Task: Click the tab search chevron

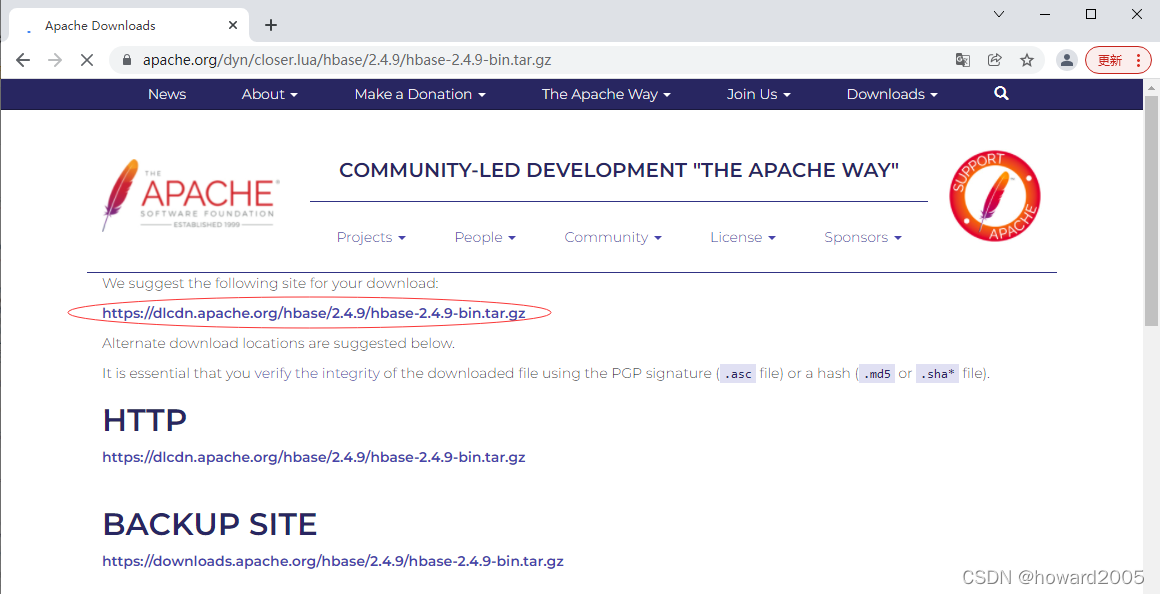Action: (x=999, y=14)
